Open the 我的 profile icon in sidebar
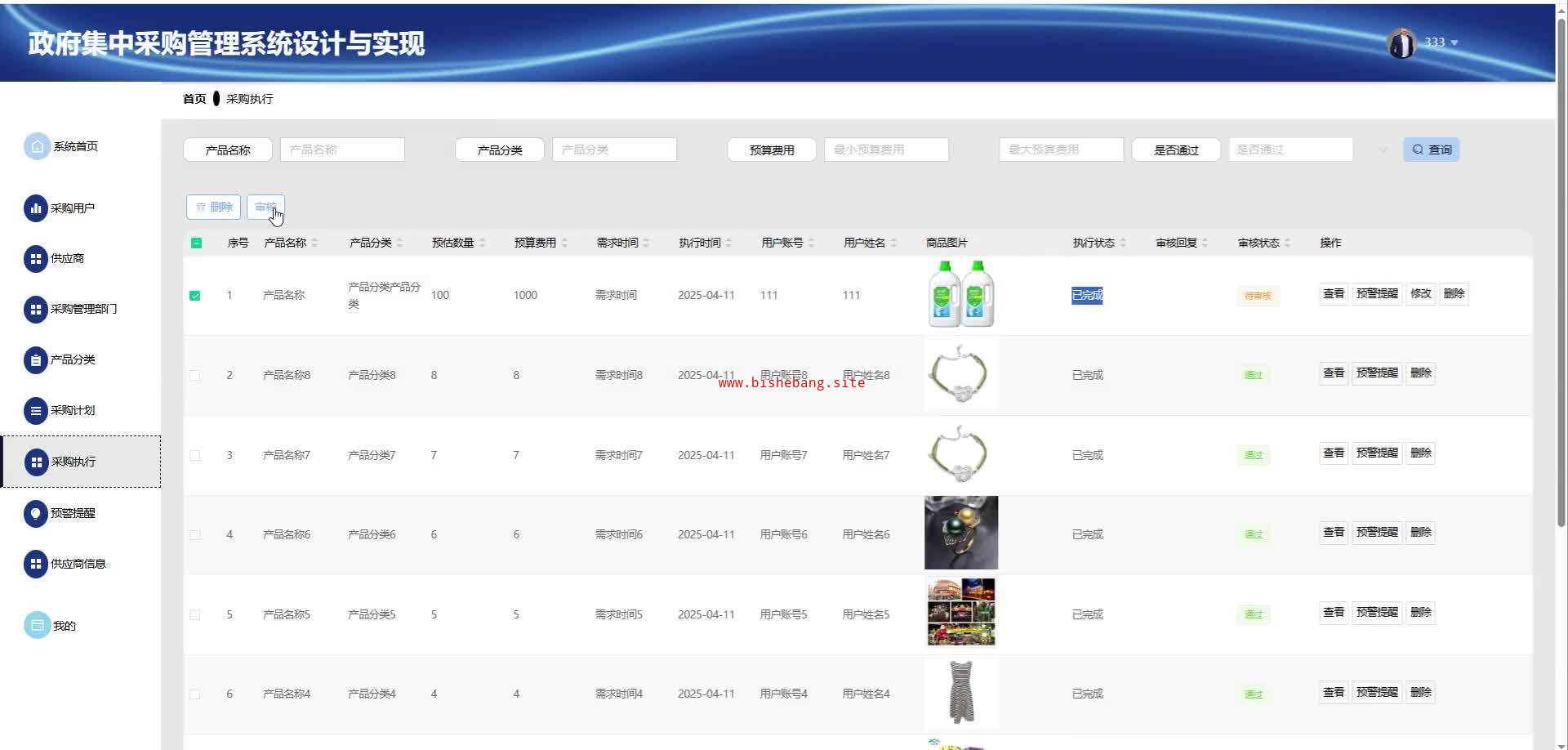The width and height of the screenshot is (1568, 750). (x=37, y=626)
